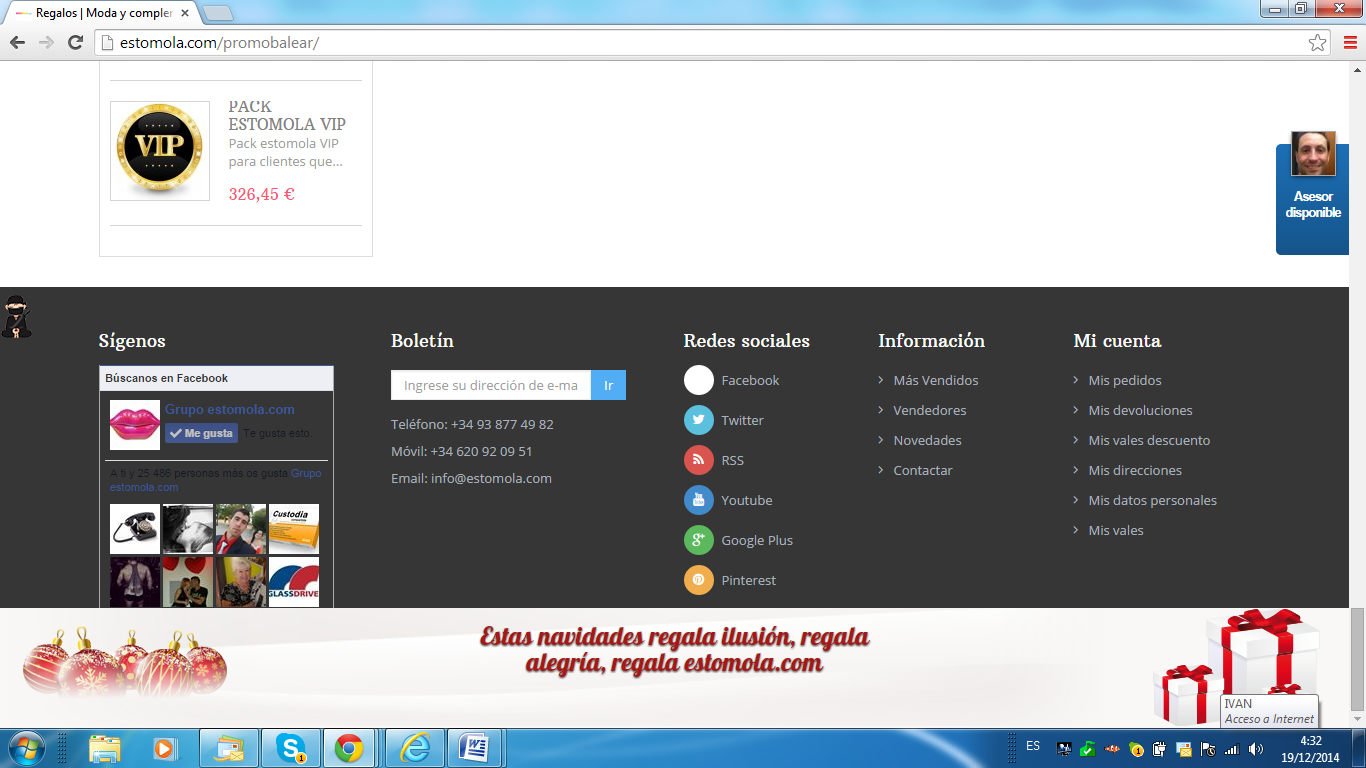The image size is (1366, 768).
Task: Click the Custodia fan thumbnail
Action: (x=294, y=529)
